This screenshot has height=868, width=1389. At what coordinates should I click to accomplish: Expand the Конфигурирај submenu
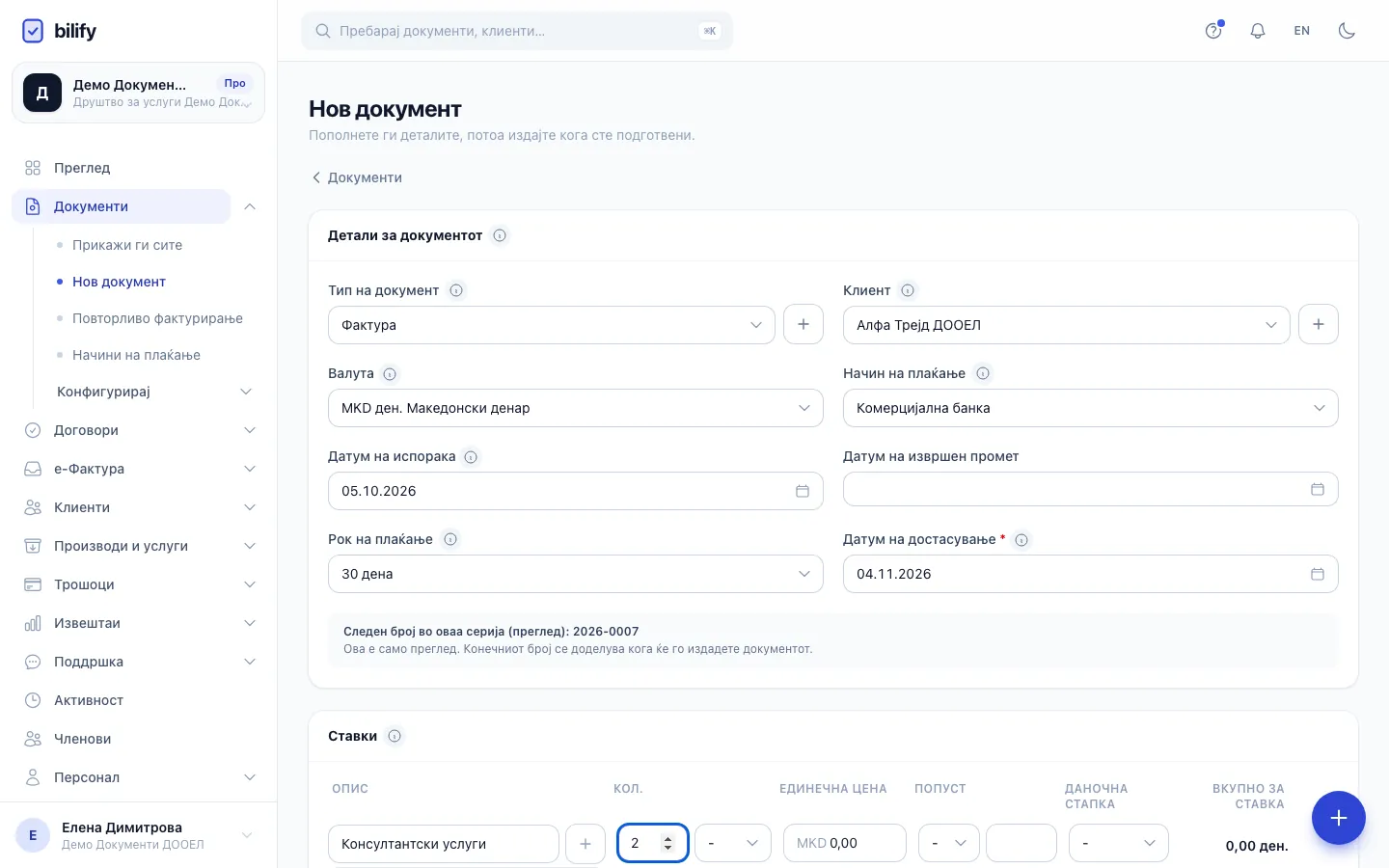tap(155, 392)
